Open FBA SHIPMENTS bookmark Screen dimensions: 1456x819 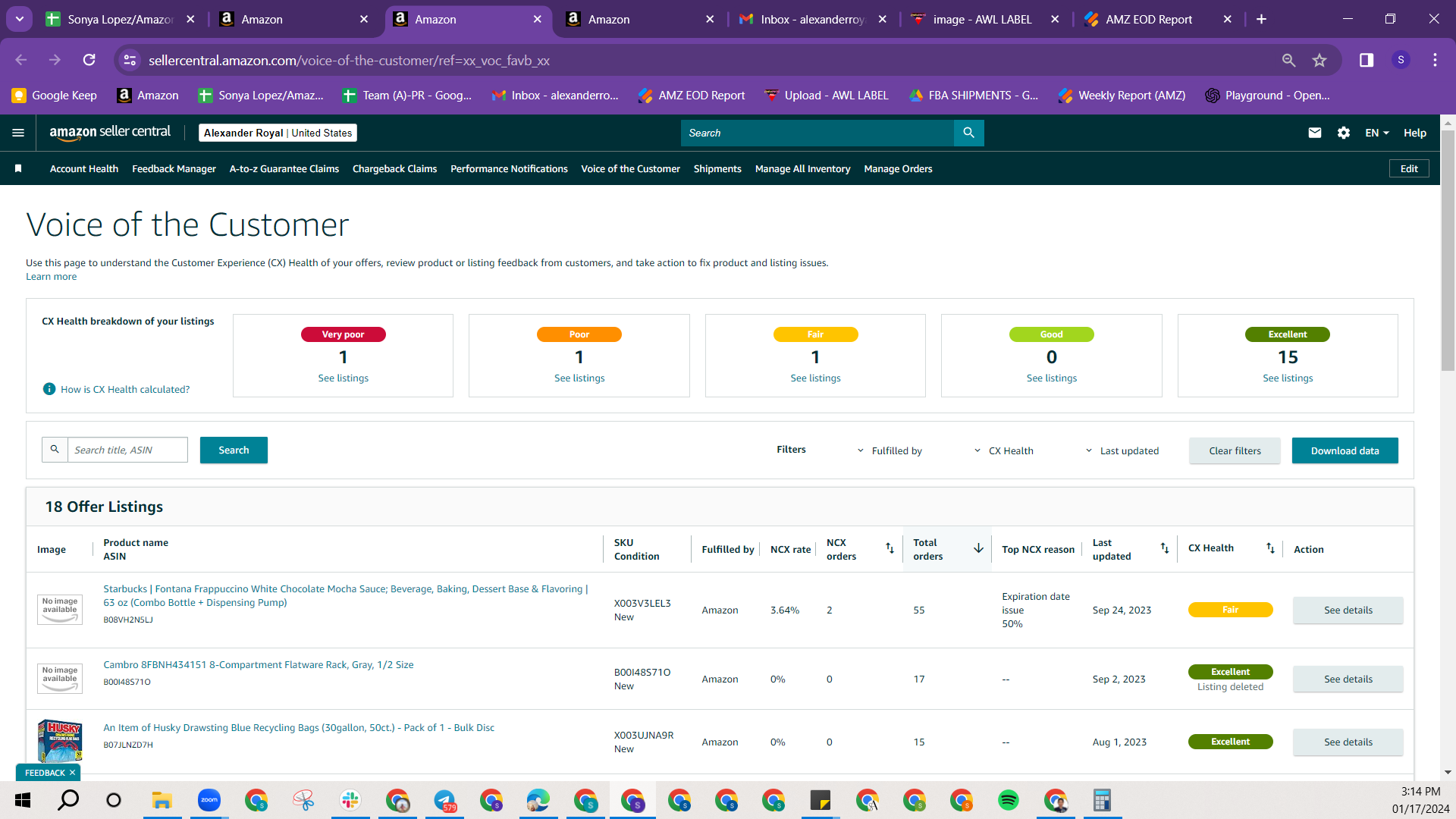[974, 95]
